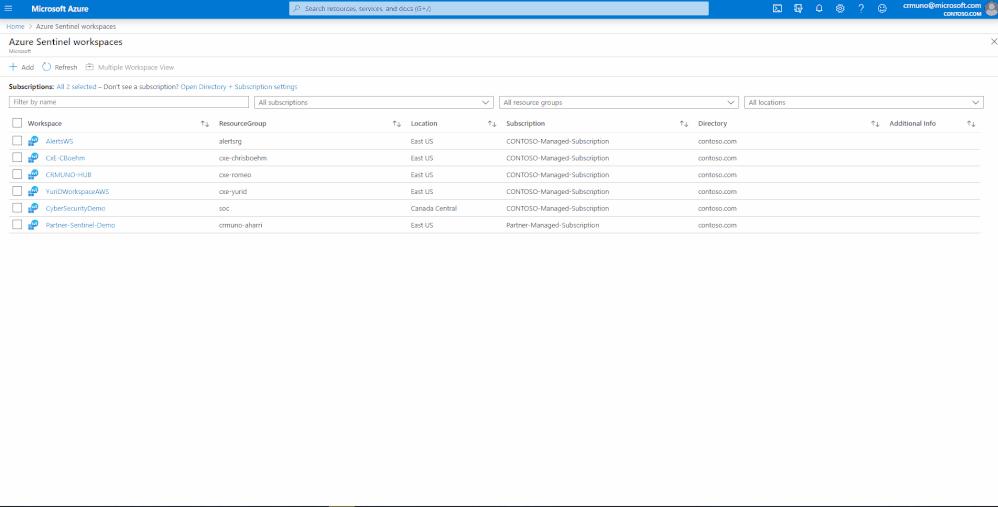Open the Directory + subscription filter icon
Viewport: 998px width, 507px height.
(x=798, y=8)
